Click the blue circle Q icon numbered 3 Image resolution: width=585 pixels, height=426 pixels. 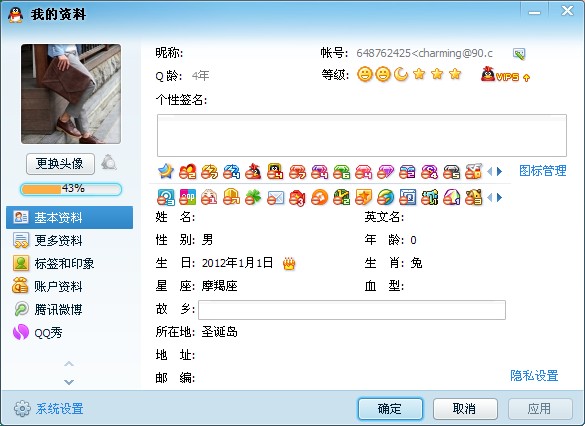(x=166, y=197)
